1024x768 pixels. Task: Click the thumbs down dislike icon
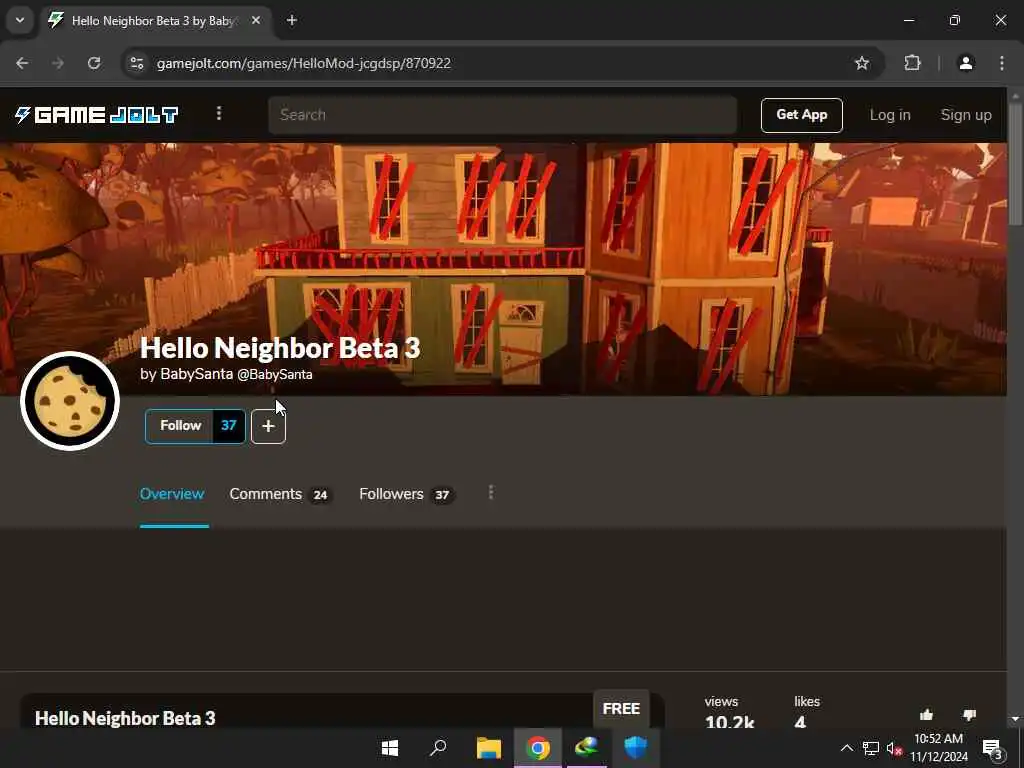969,715
